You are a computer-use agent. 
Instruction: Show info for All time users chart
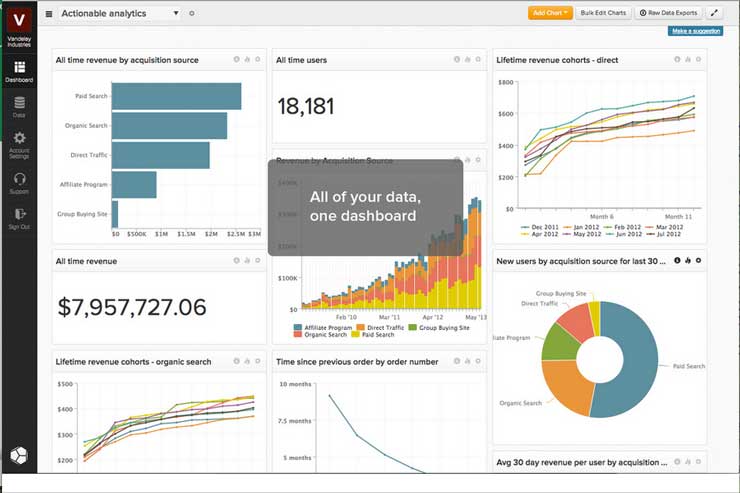pyautogui.click(x=457, y=59)
